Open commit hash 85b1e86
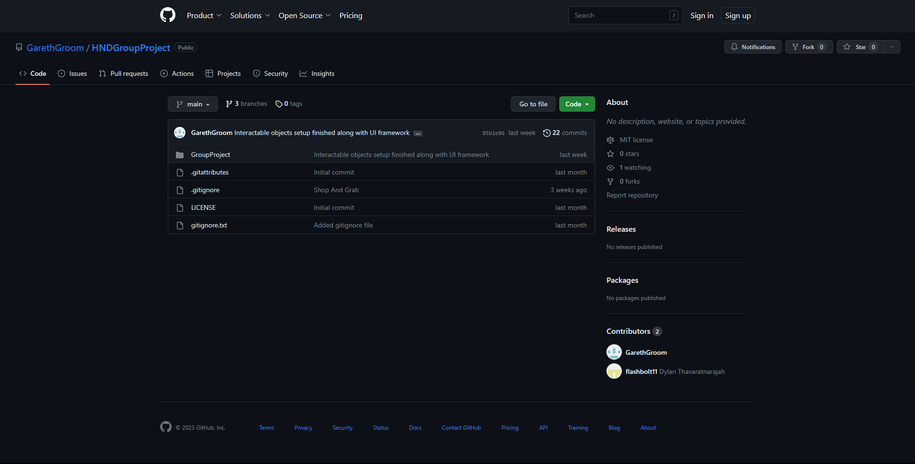This screenshot has width=915, height=464. (493, 133)
